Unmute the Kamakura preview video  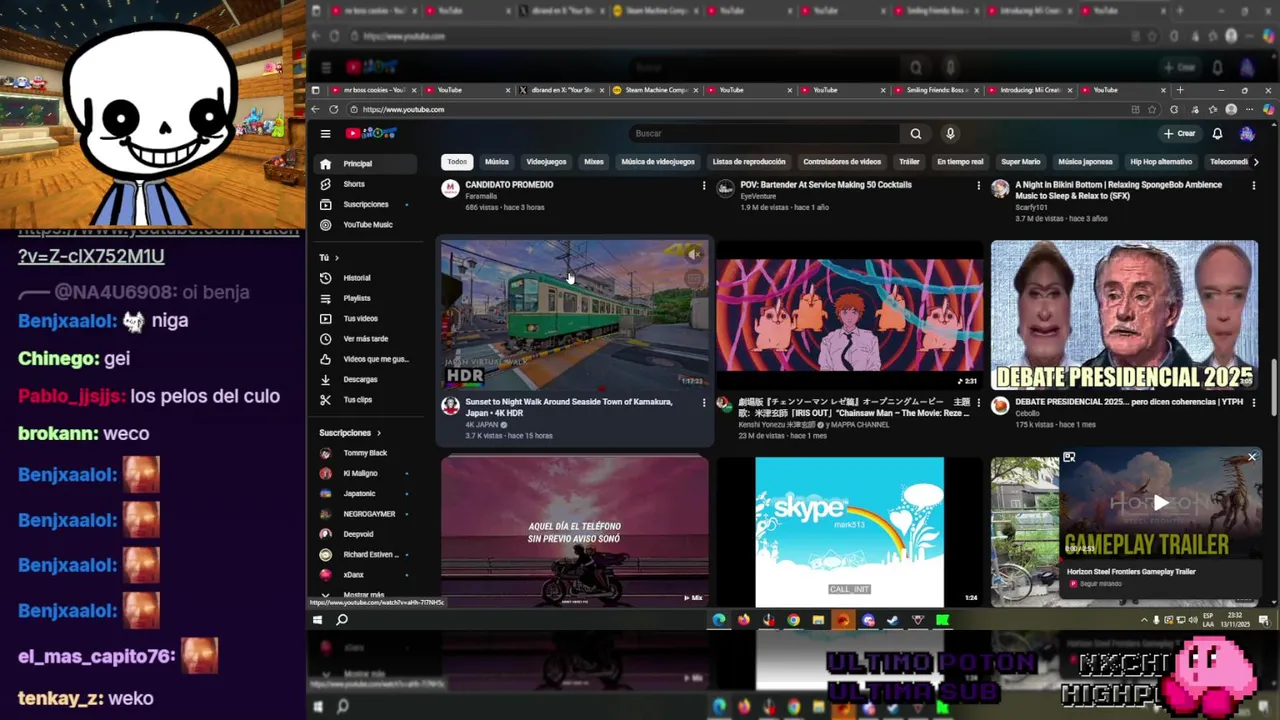click(x=694, y=254)
